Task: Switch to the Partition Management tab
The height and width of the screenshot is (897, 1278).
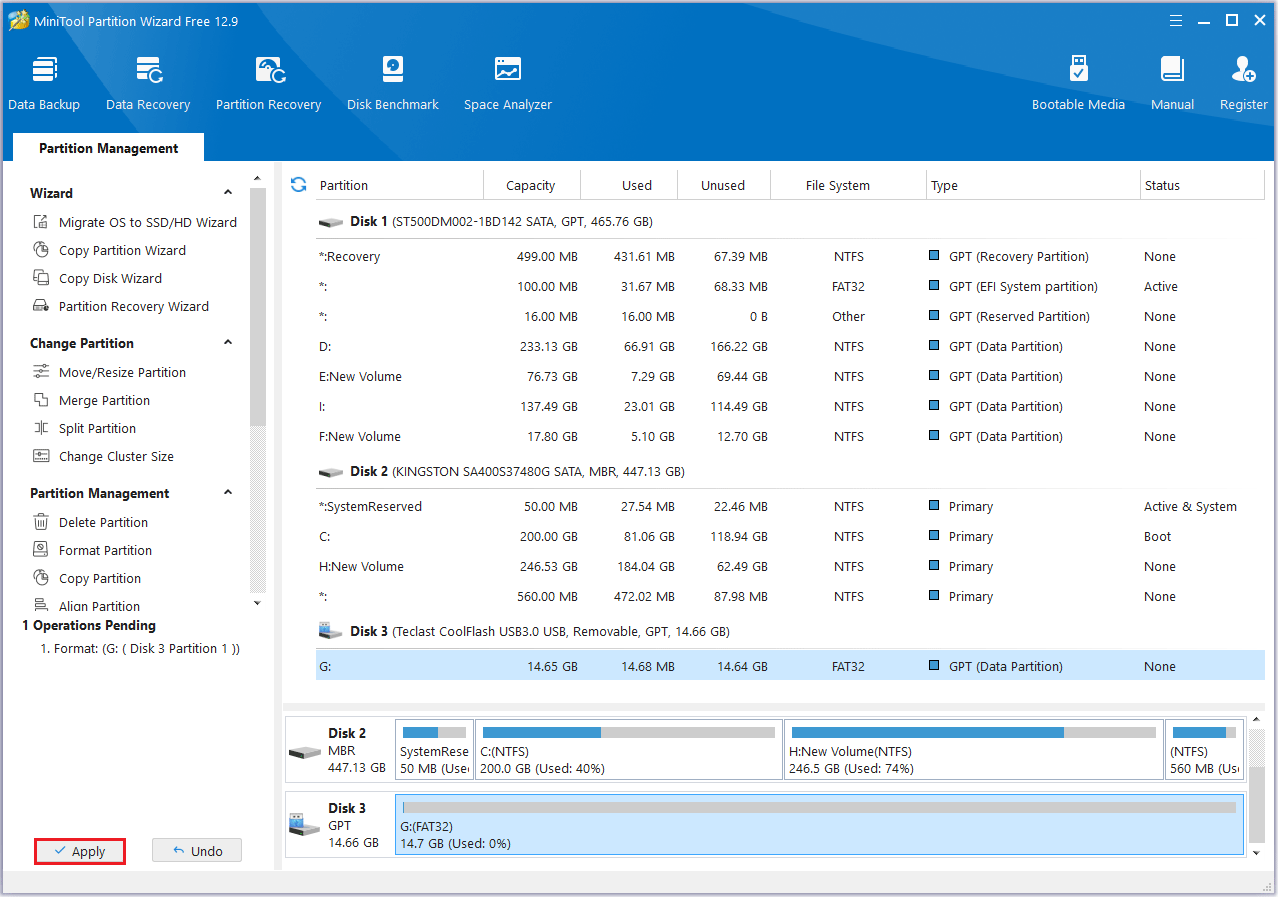Action: click(109, 148)
